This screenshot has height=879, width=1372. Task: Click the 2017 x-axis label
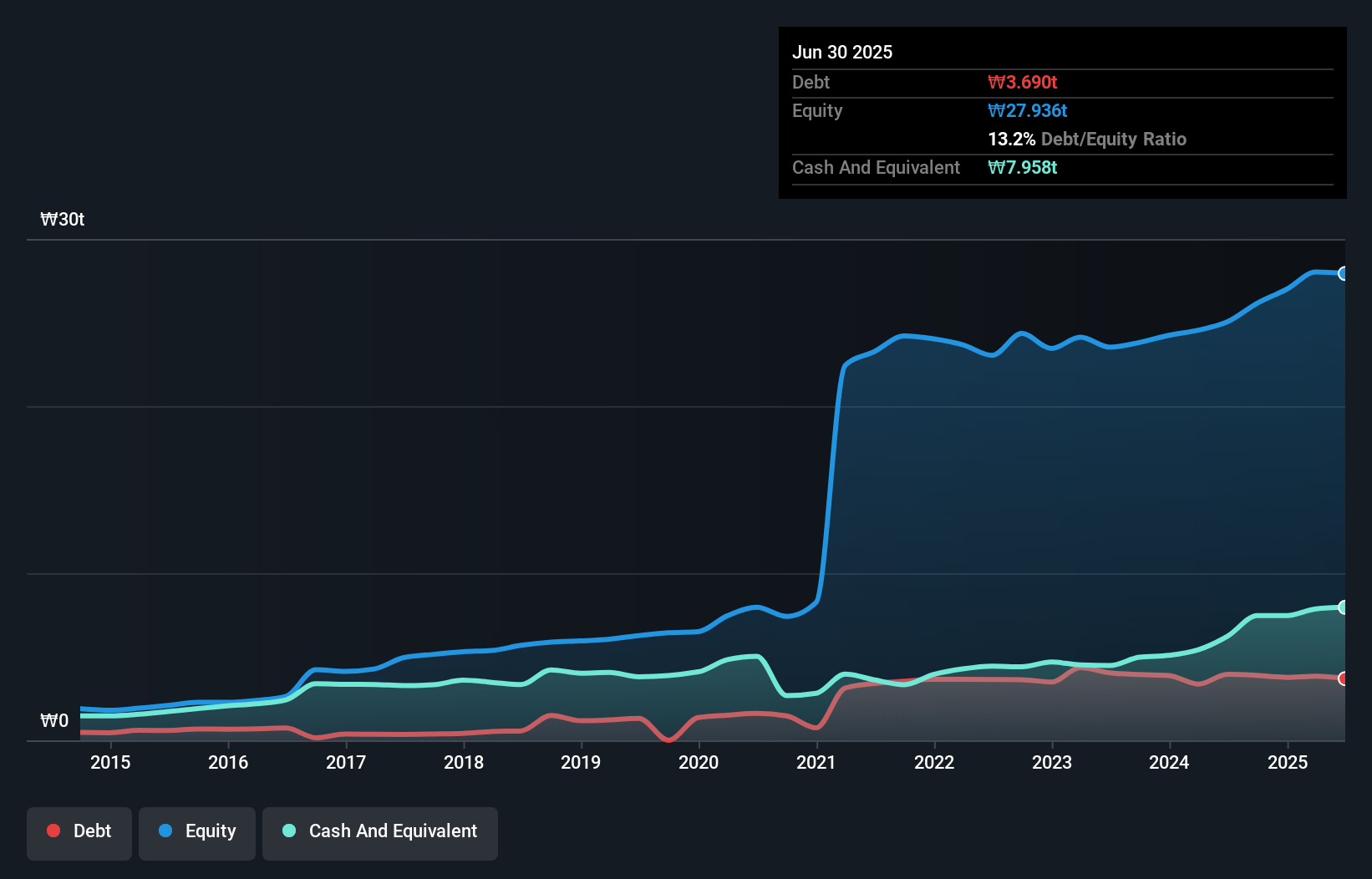coord(346,762)
